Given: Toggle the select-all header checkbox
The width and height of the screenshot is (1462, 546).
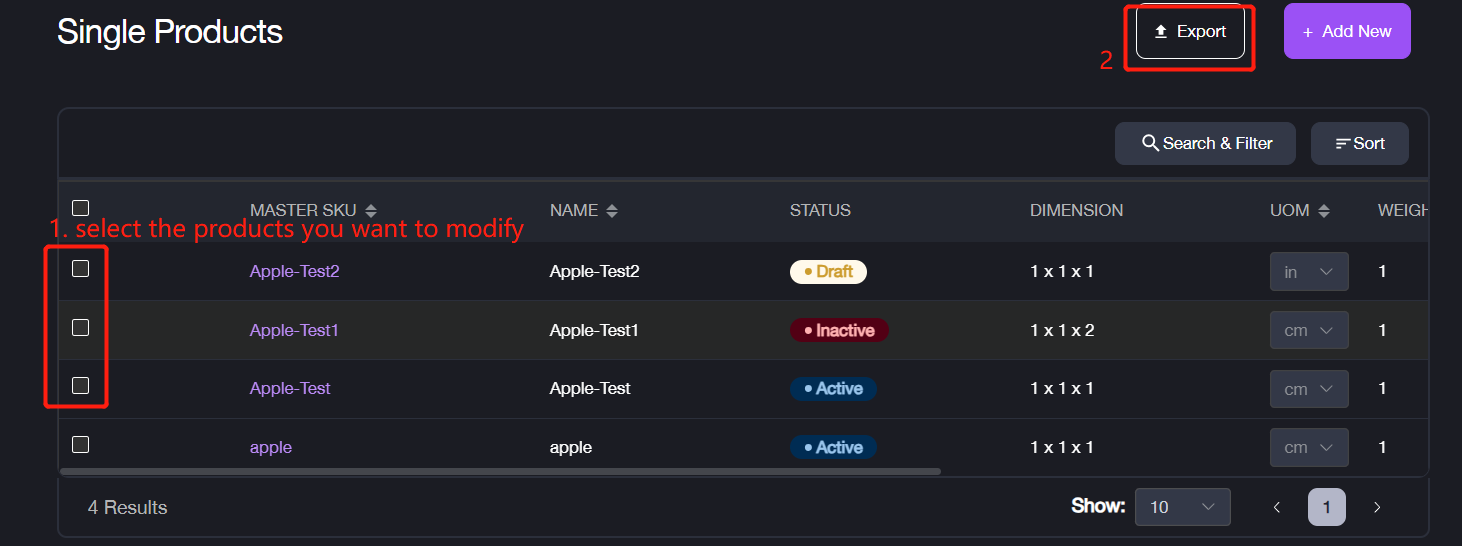Looking at the screenshot, I should pyautogui.click(x=81, y=208).
